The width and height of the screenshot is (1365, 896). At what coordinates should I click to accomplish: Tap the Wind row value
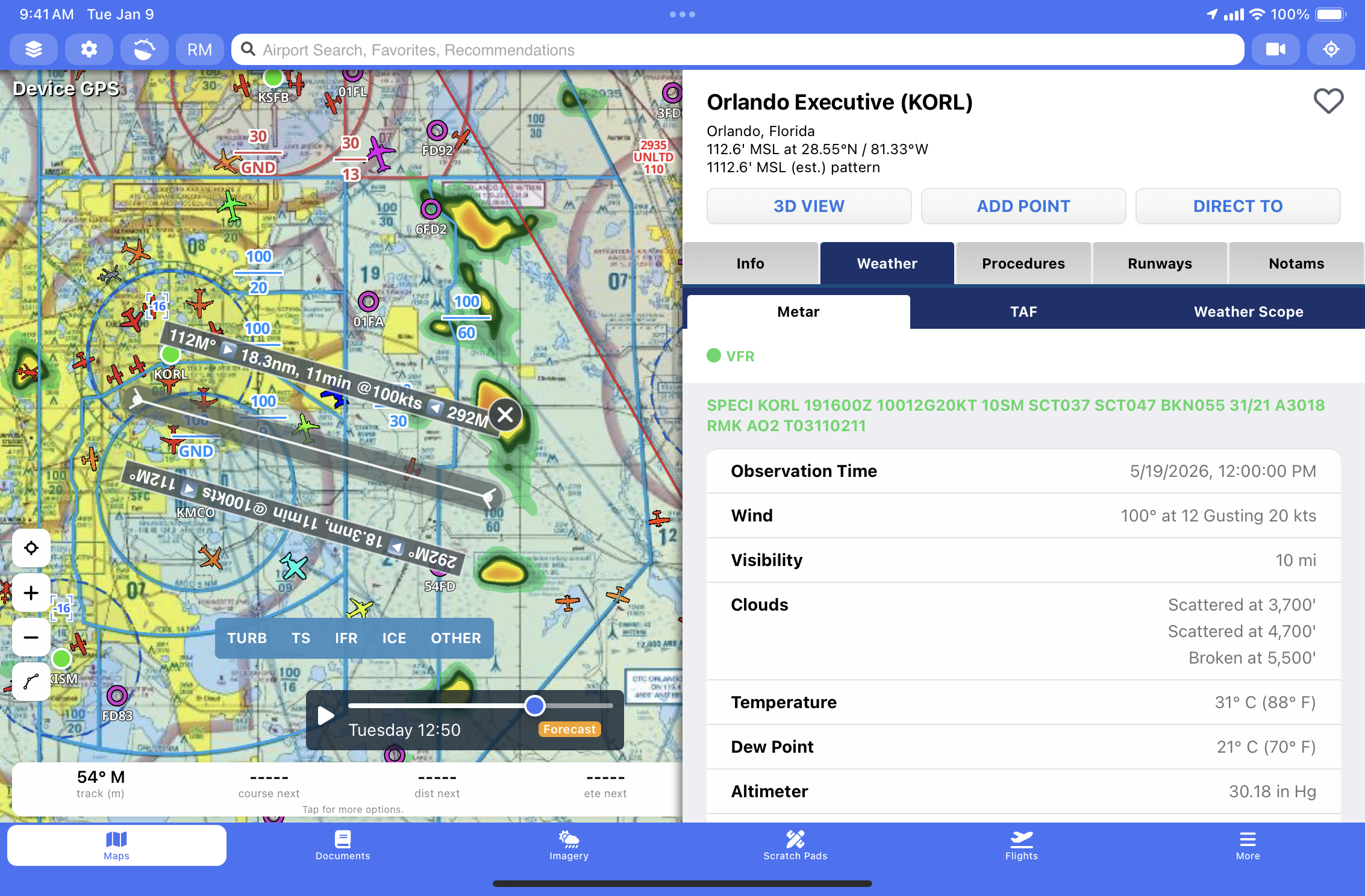tap(1218, 515)
